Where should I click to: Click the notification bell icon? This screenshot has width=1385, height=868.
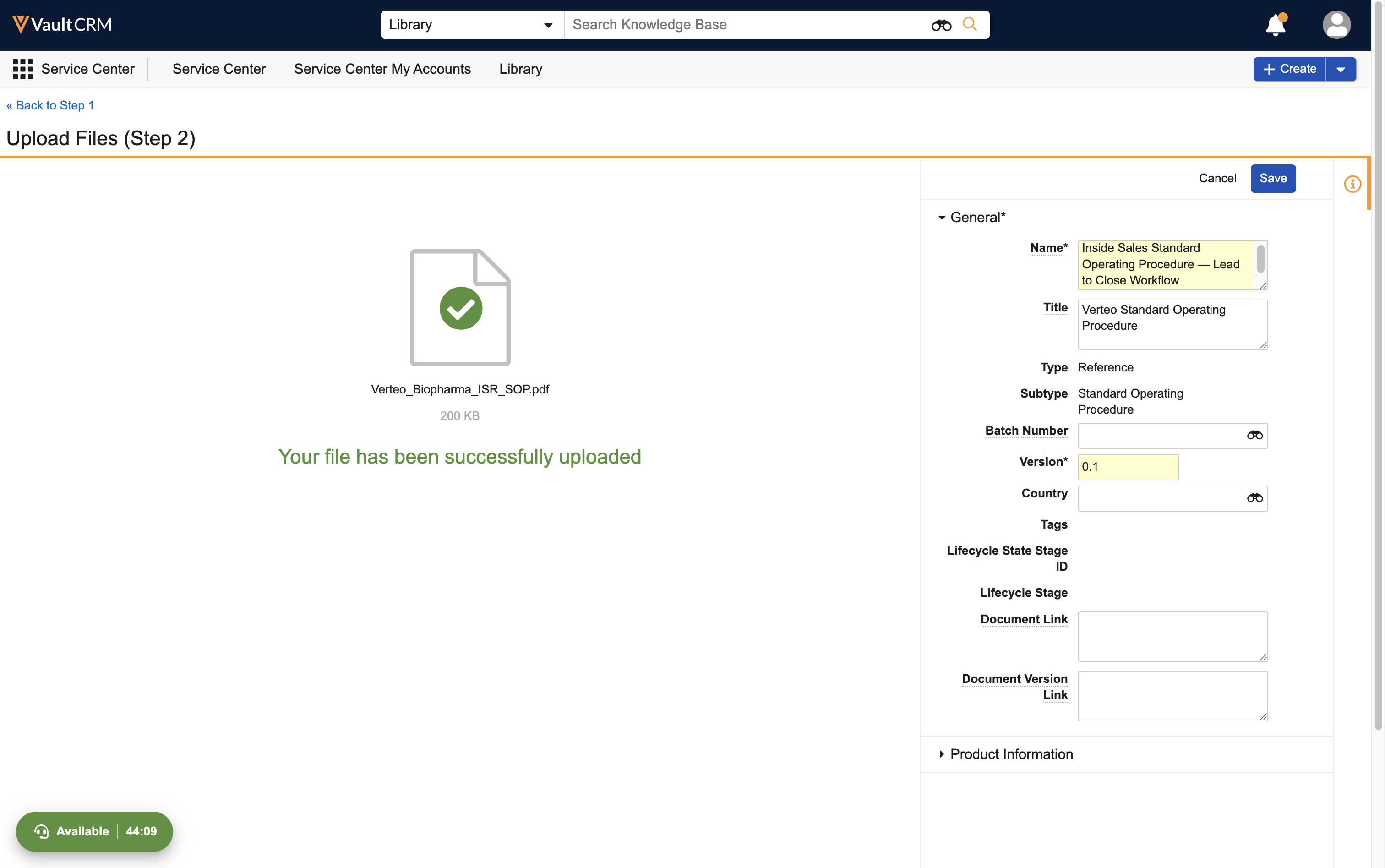[x=1276, y=25]
